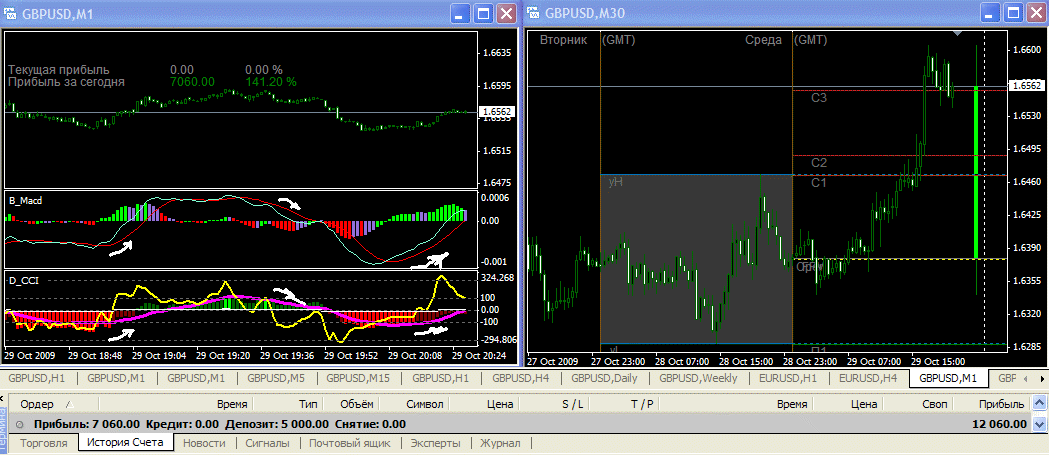Click the 12 060.00 balance total

(x=998, y=424)
